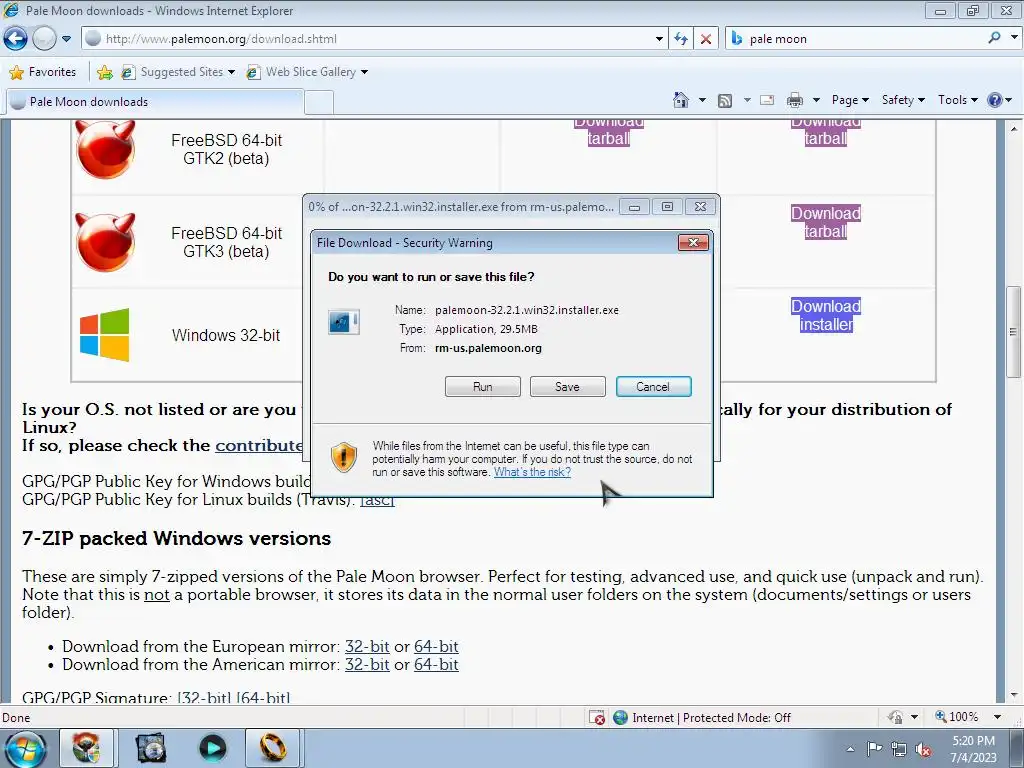
Task: Click the magnifier search icon
Action: pyautogui.click(x=994, y=38)
